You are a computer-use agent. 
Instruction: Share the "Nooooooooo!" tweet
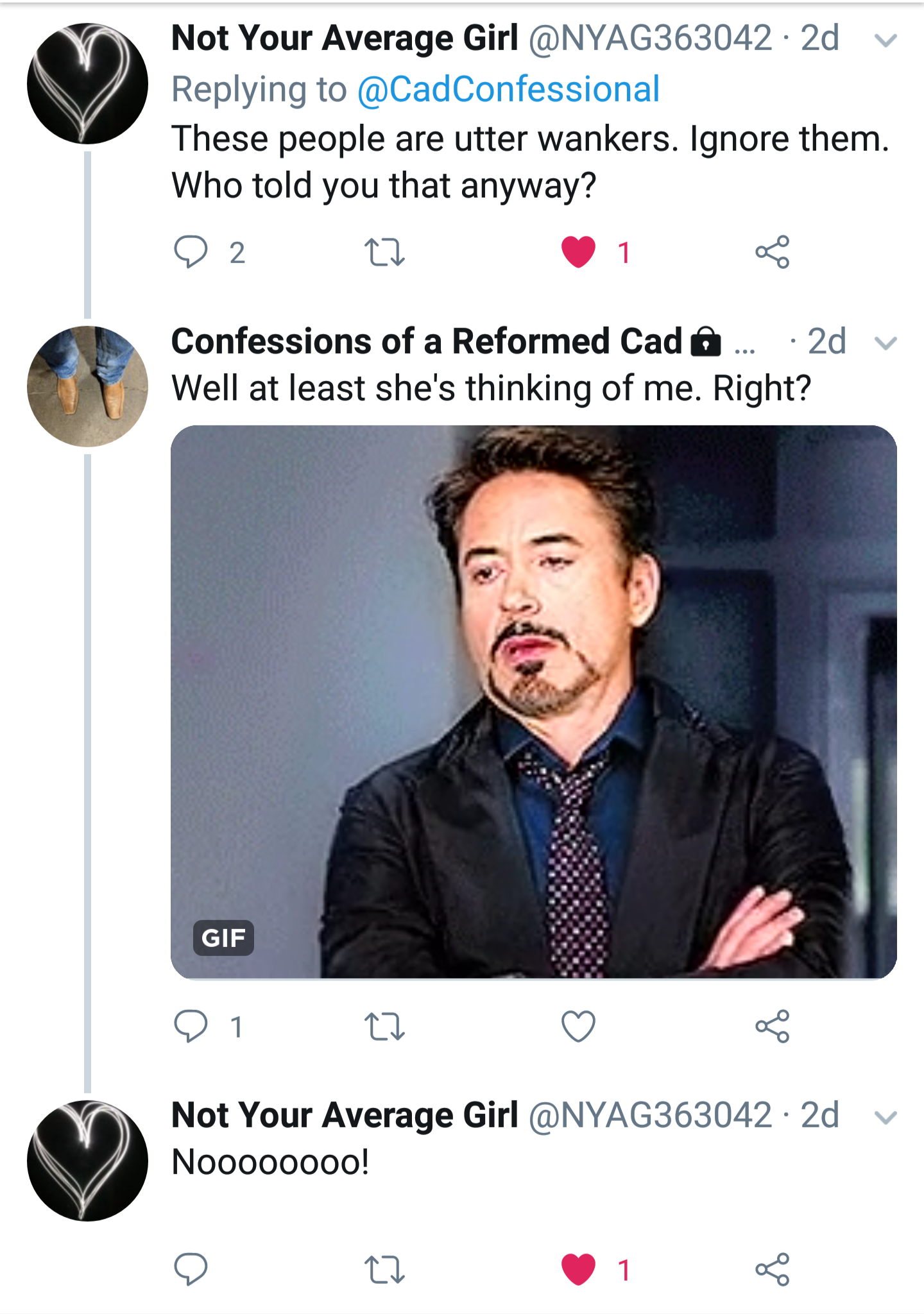point(772,1269)
